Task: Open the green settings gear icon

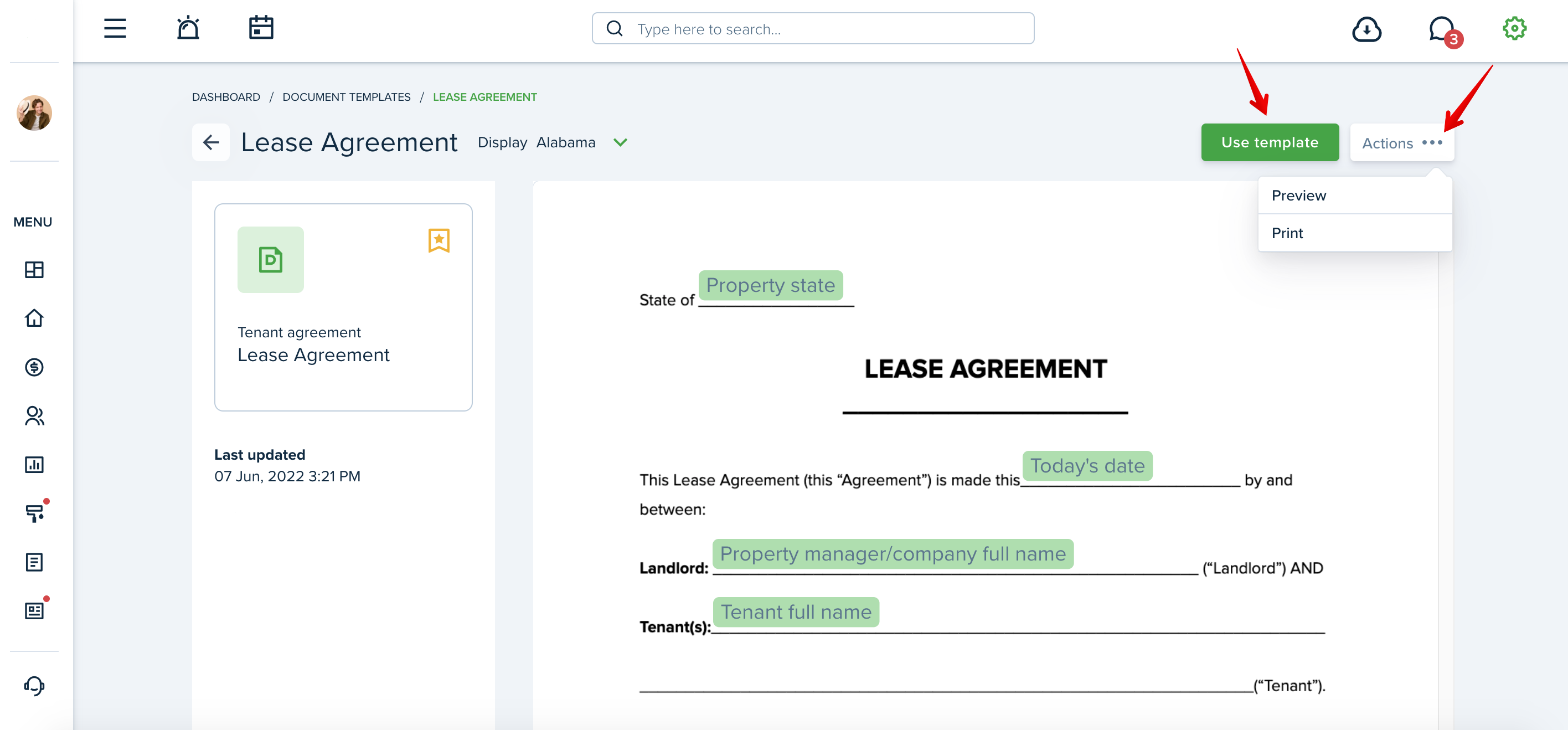Action: pos(1514,28)
